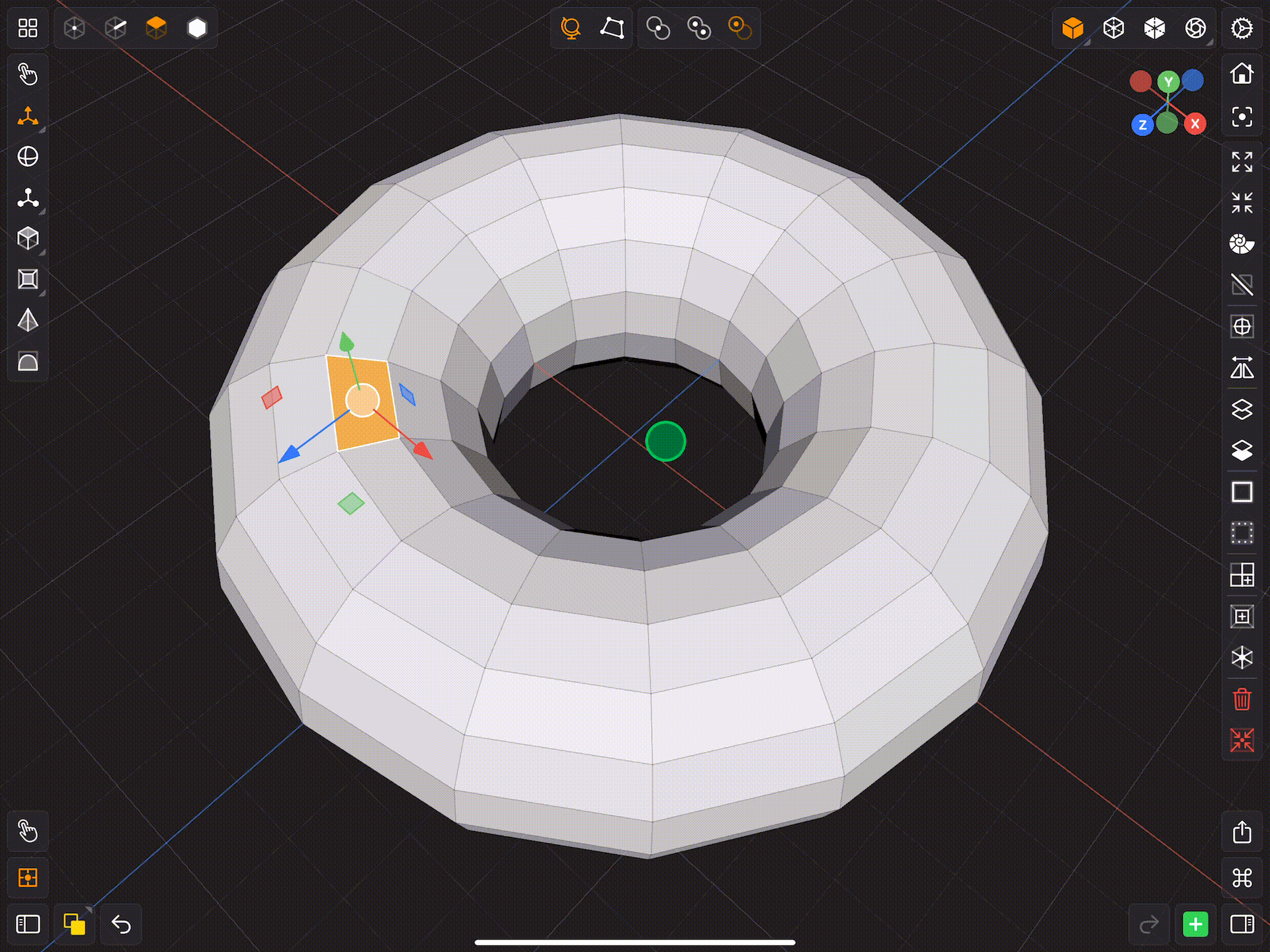Image resolution: width=1270 pixels, height=952 pixels.
Task: Click the linked circles soft selection icon
Action: coord(699,28)
